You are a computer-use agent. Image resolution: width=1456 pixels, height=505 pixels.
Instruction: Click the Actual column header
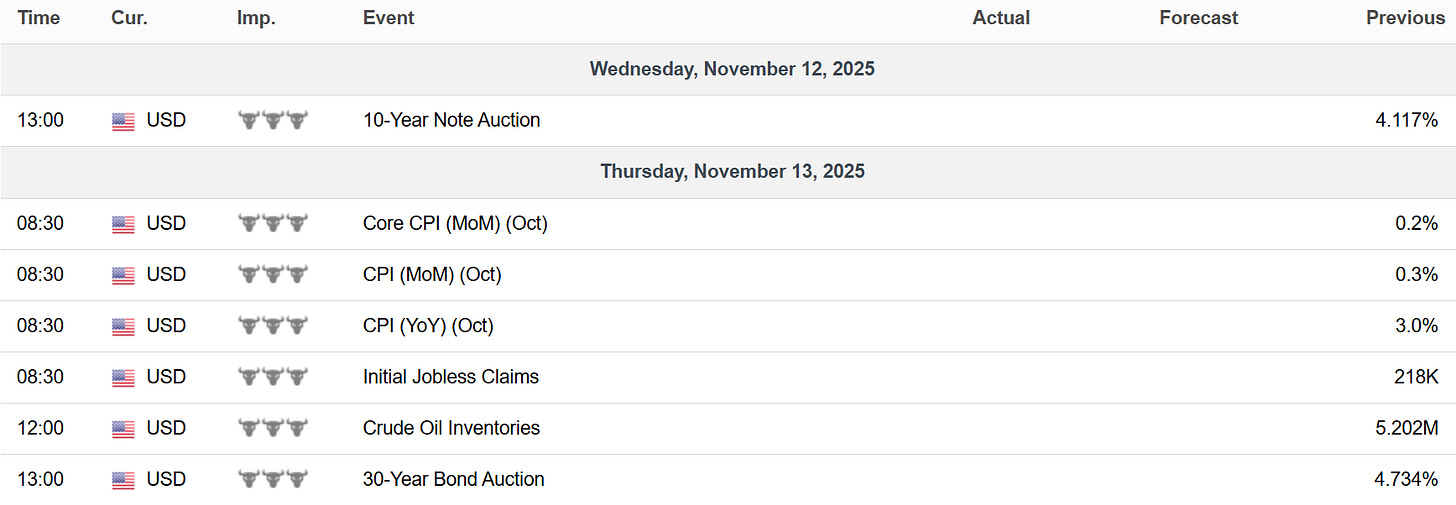pyautogui.click(x=1001, y=18)
